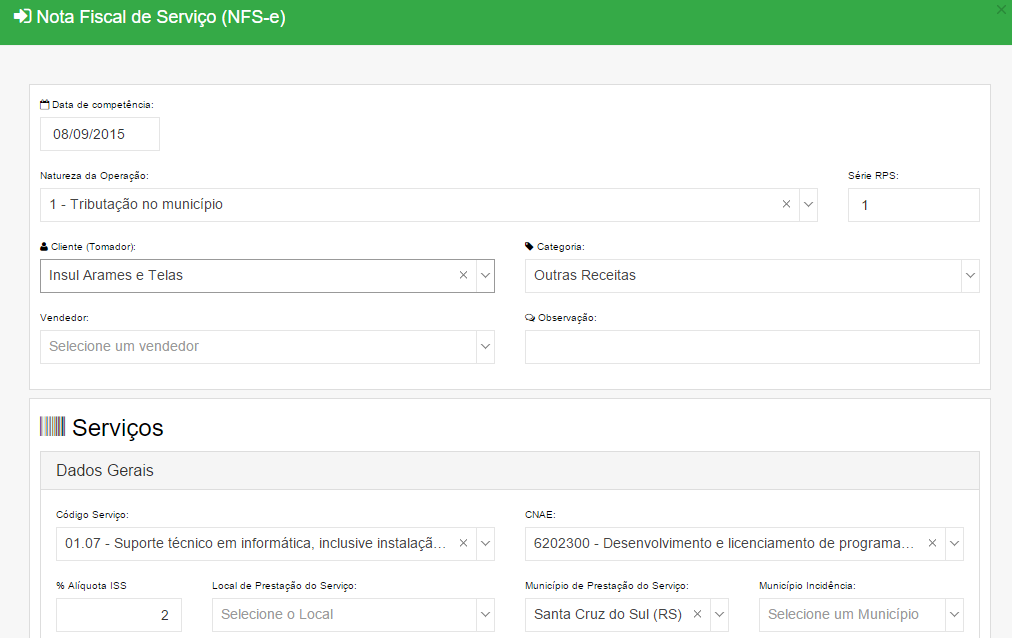The height and width of the screenshot is (638, 1012).
Task: Click the barcode icon beside Serviços
Action: 52,426
